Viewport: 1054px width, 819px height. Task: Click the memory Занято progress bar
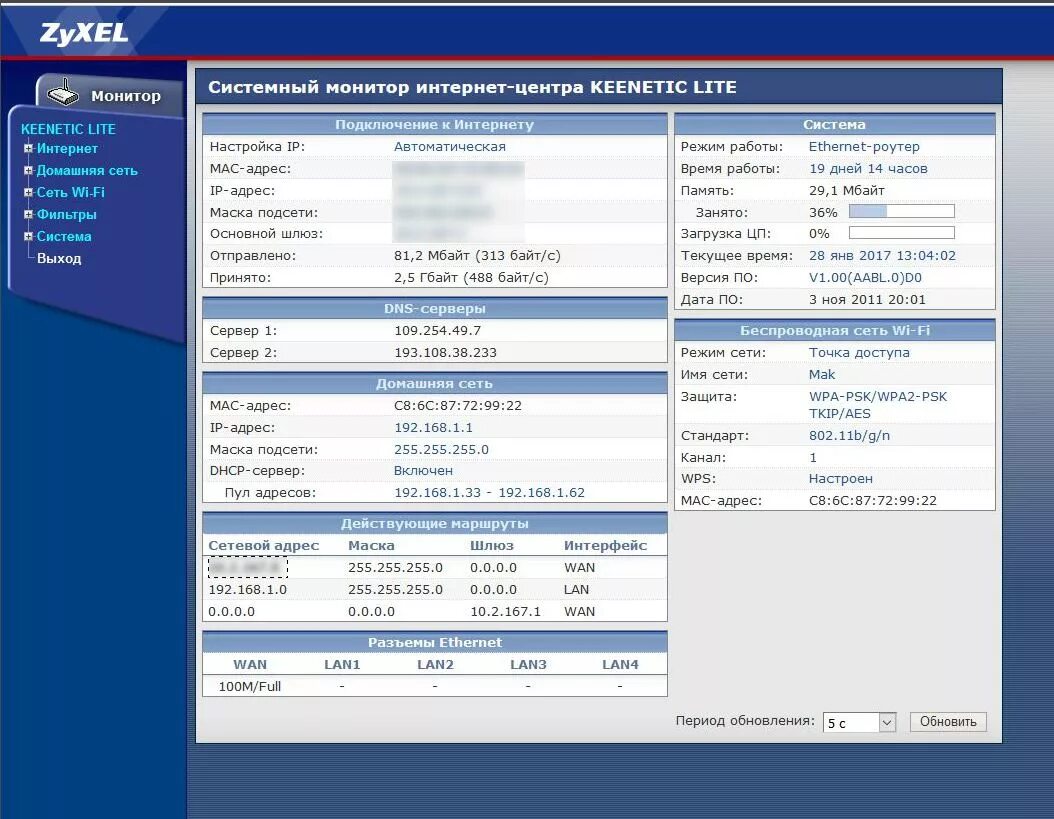pyautogui.click(x=901, y=212)
